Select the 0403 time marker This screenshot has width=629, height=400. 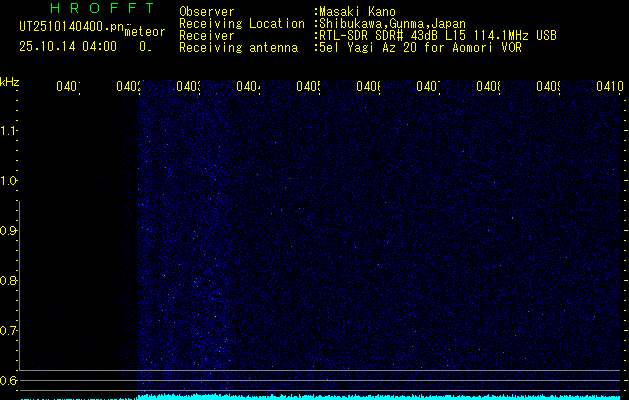point(188,86)
